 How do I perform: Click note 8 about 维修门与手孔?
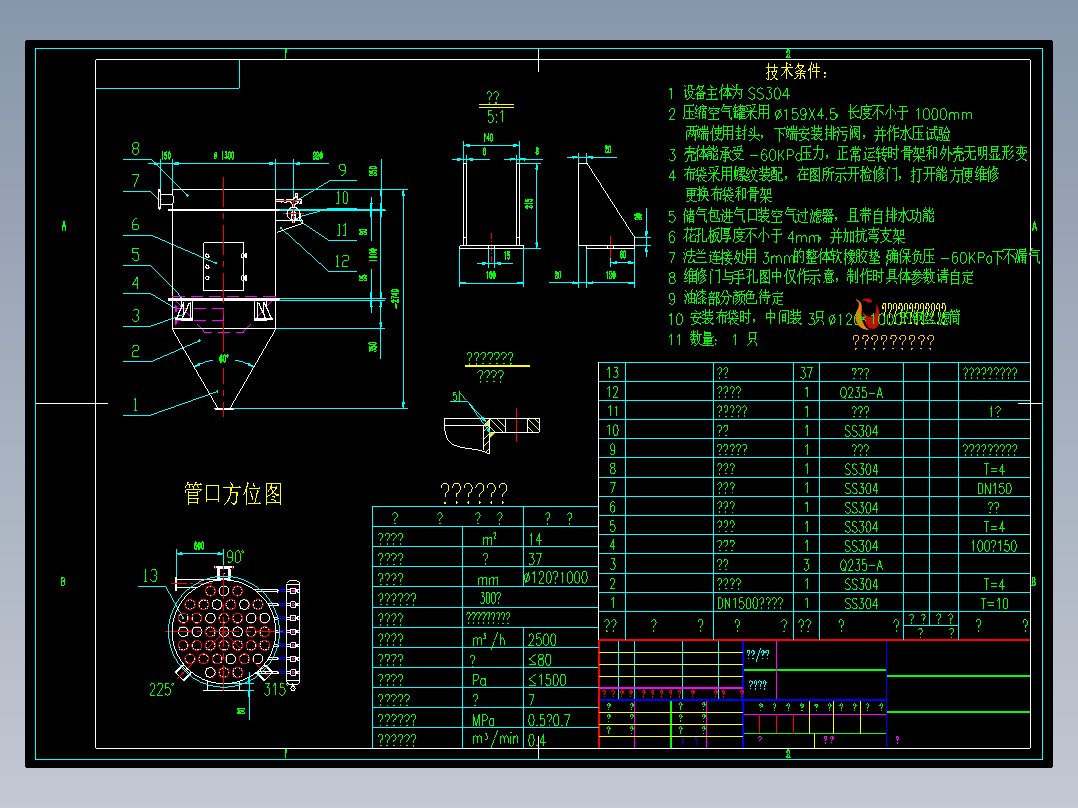tap(821, 277)
